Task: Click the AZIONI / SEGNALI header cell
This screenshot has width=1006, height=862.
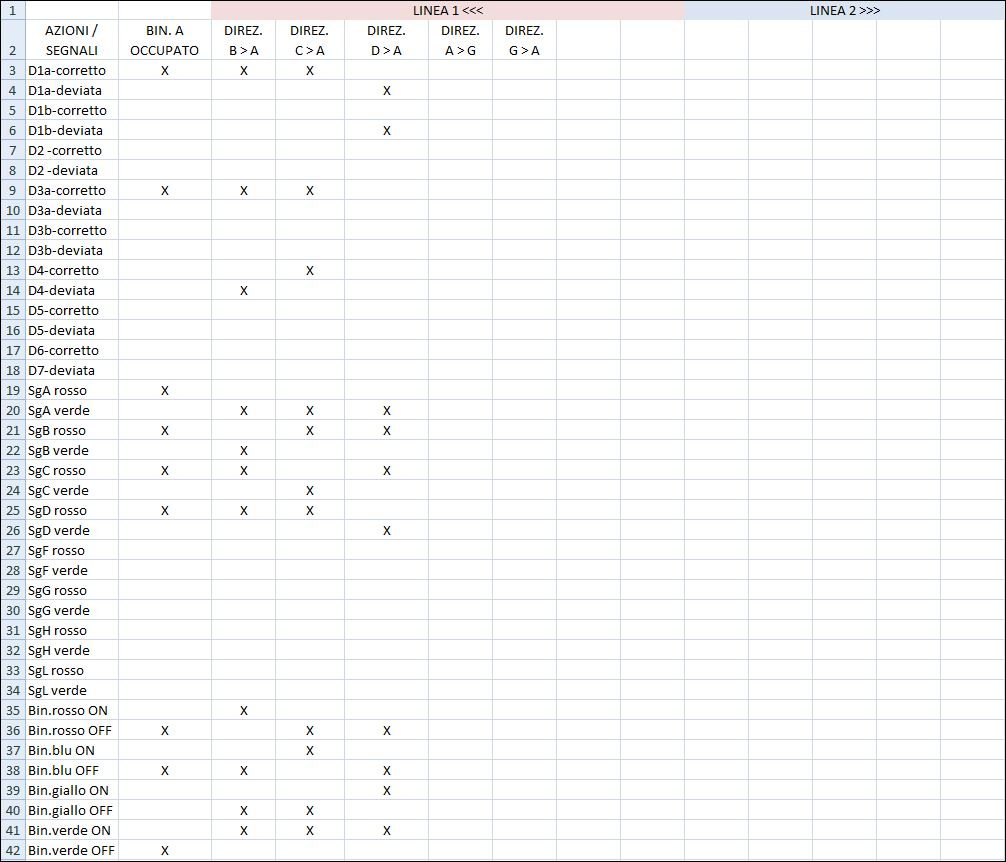Action: [71, 40]
